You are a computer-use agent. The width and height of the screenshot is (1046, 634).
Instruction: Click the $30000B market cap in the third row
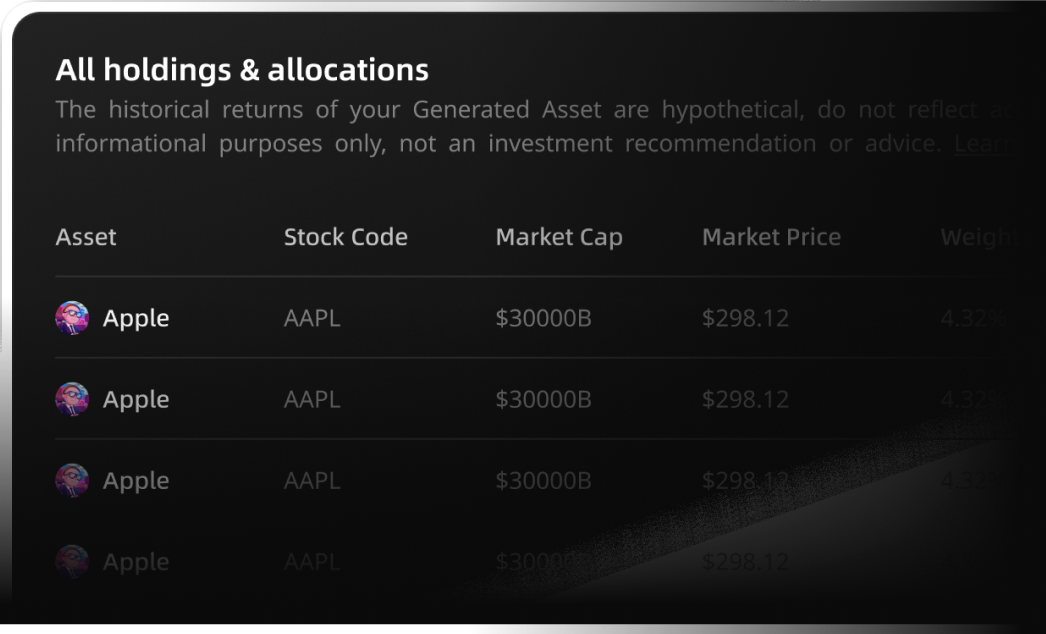pyautogui.click(x=543, y=480)
